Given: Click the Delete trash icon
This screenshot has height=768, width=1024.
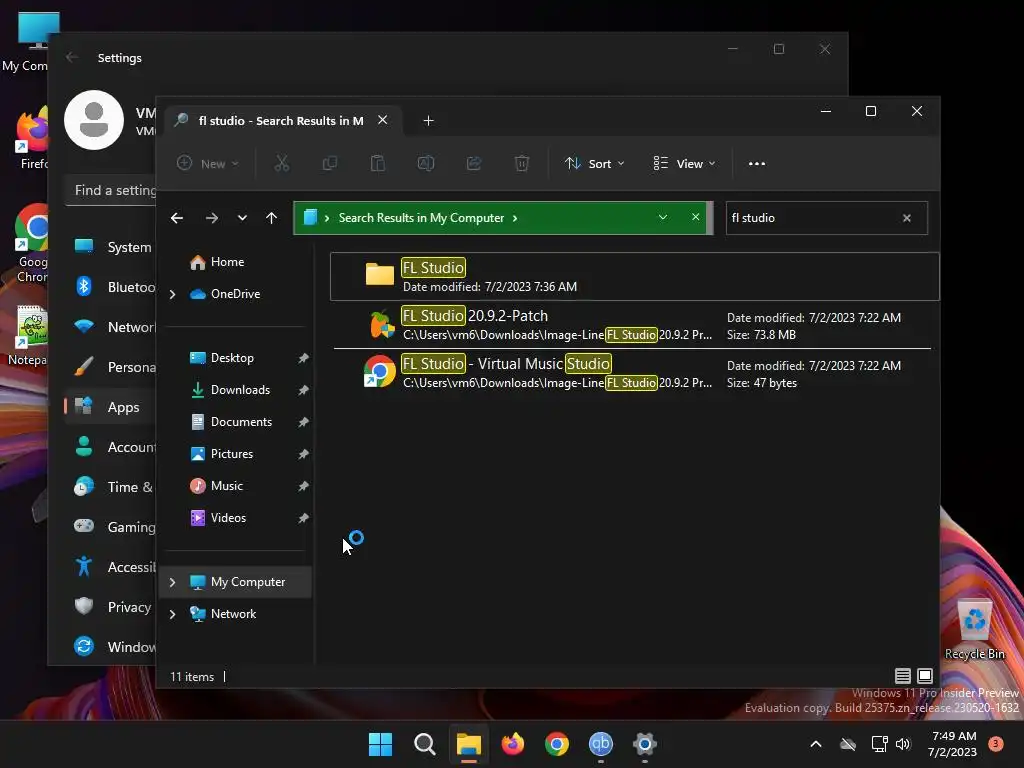Looking at the screenshot, I should click(522, 163).
